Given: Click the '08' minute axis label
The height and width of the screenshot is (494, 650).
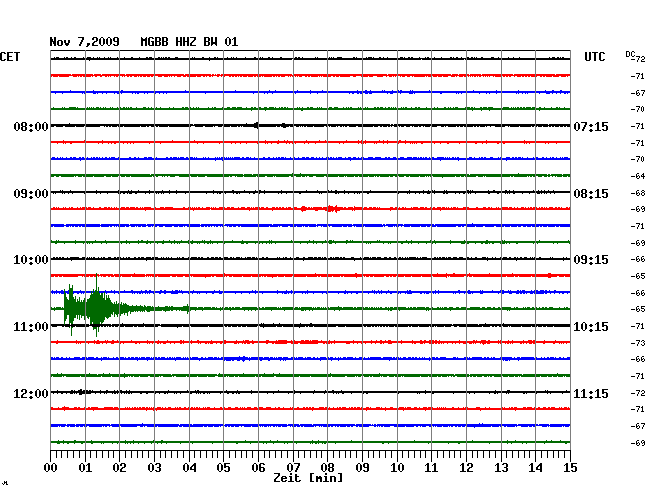Looking at the screenshot, I should tap(327, 467).
